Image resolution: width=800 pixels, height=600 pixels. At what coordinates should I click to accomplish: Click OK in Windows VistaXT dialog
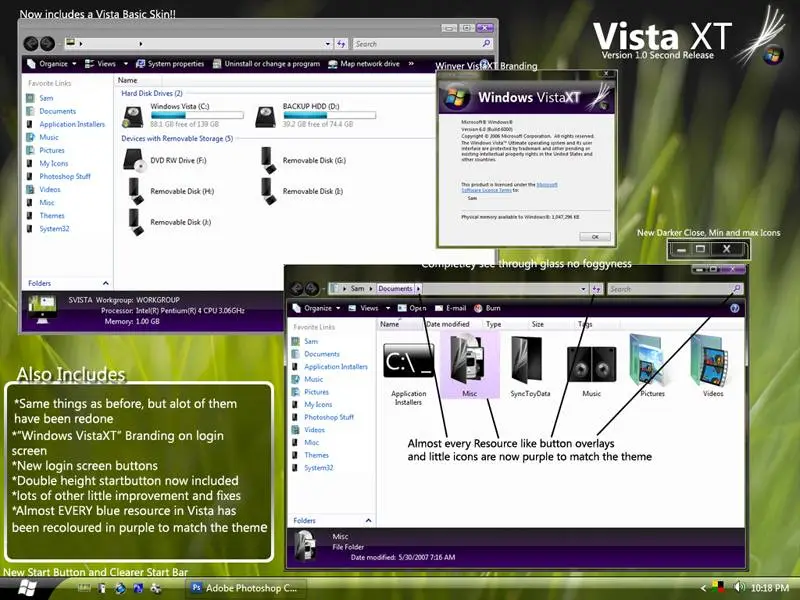tap(594, 237)
